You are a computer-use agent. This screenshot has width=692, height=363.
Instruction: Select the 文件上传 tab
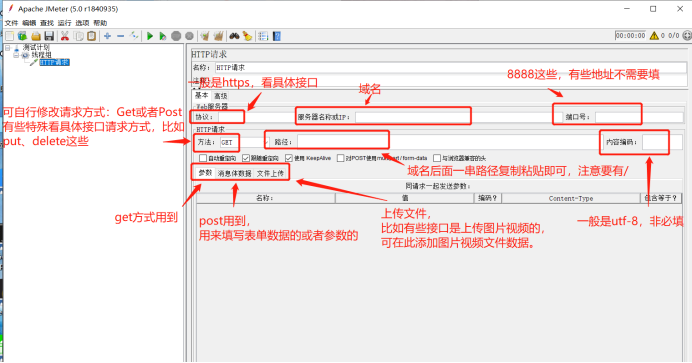click(271, 173)
